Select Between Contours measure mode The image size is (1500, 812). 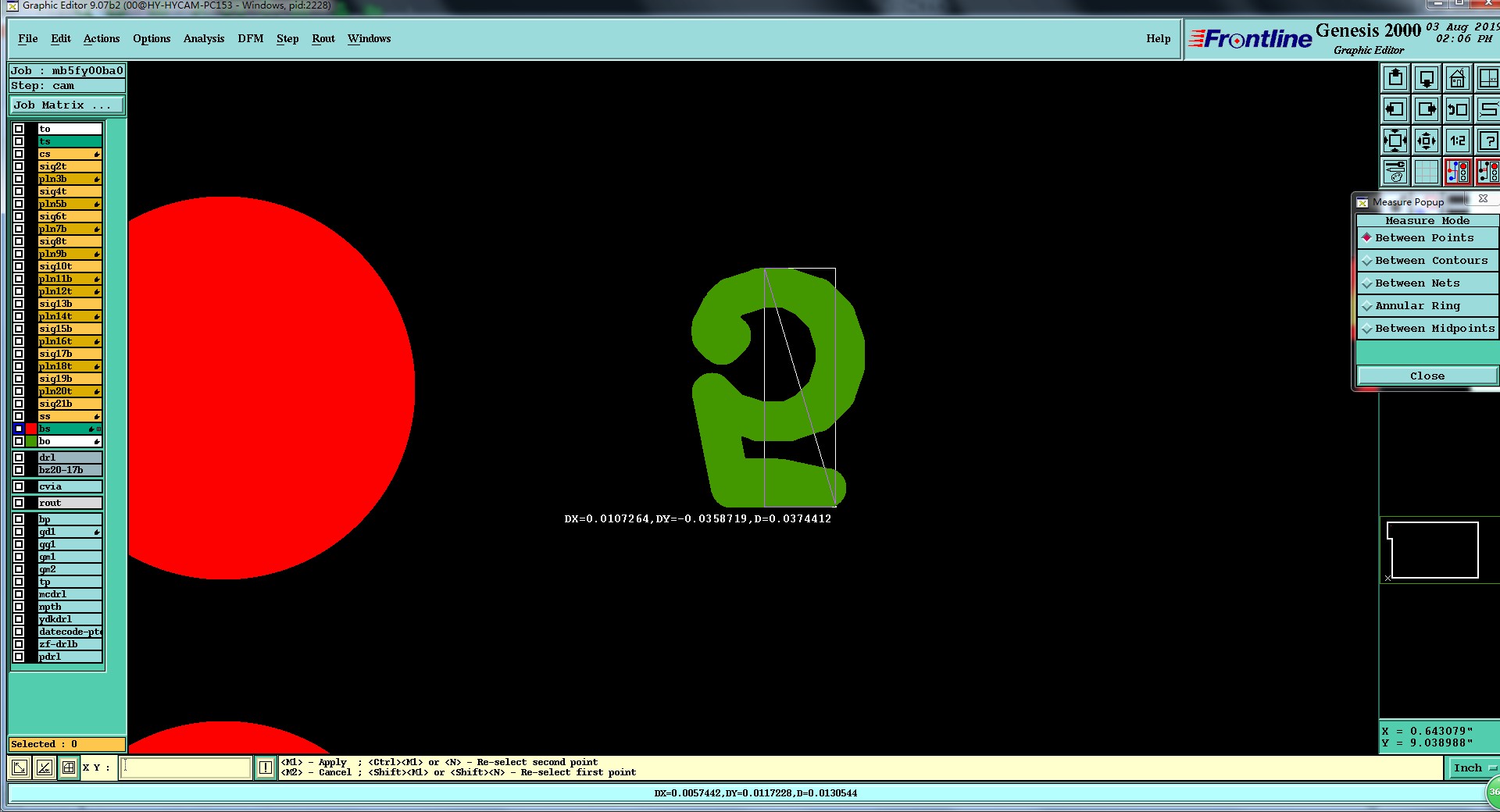[x=1427, y=260]
